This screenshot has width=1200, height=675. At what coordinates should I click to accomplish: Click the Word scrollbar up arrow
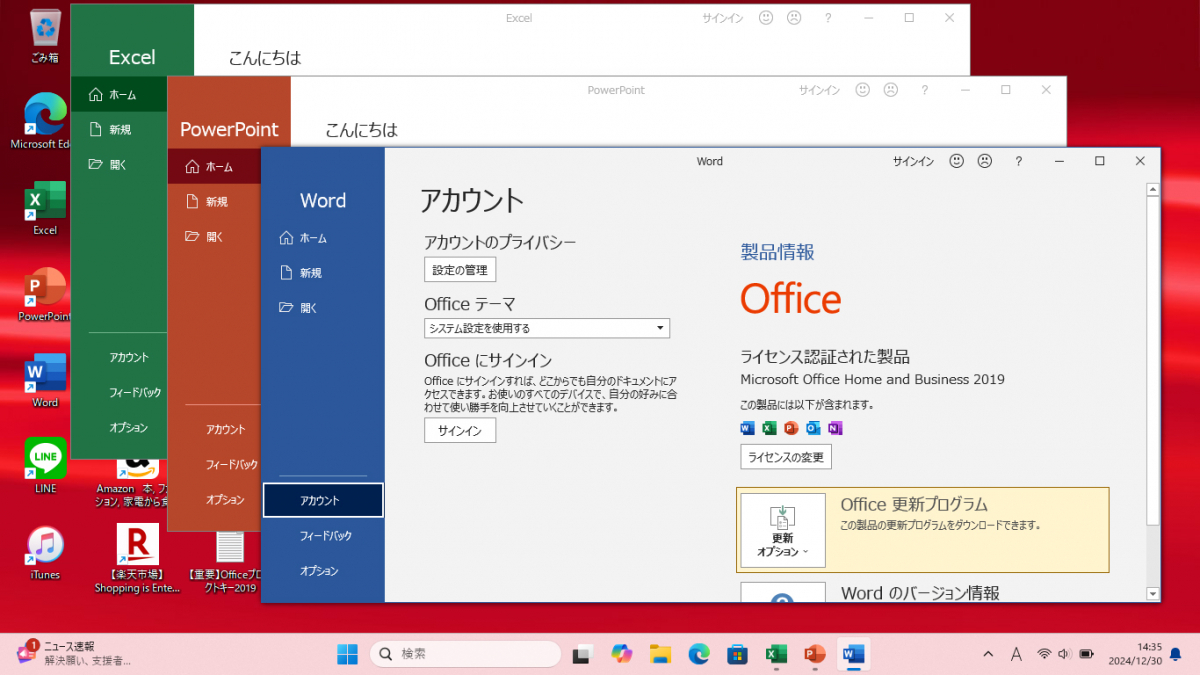[1153, 189]
